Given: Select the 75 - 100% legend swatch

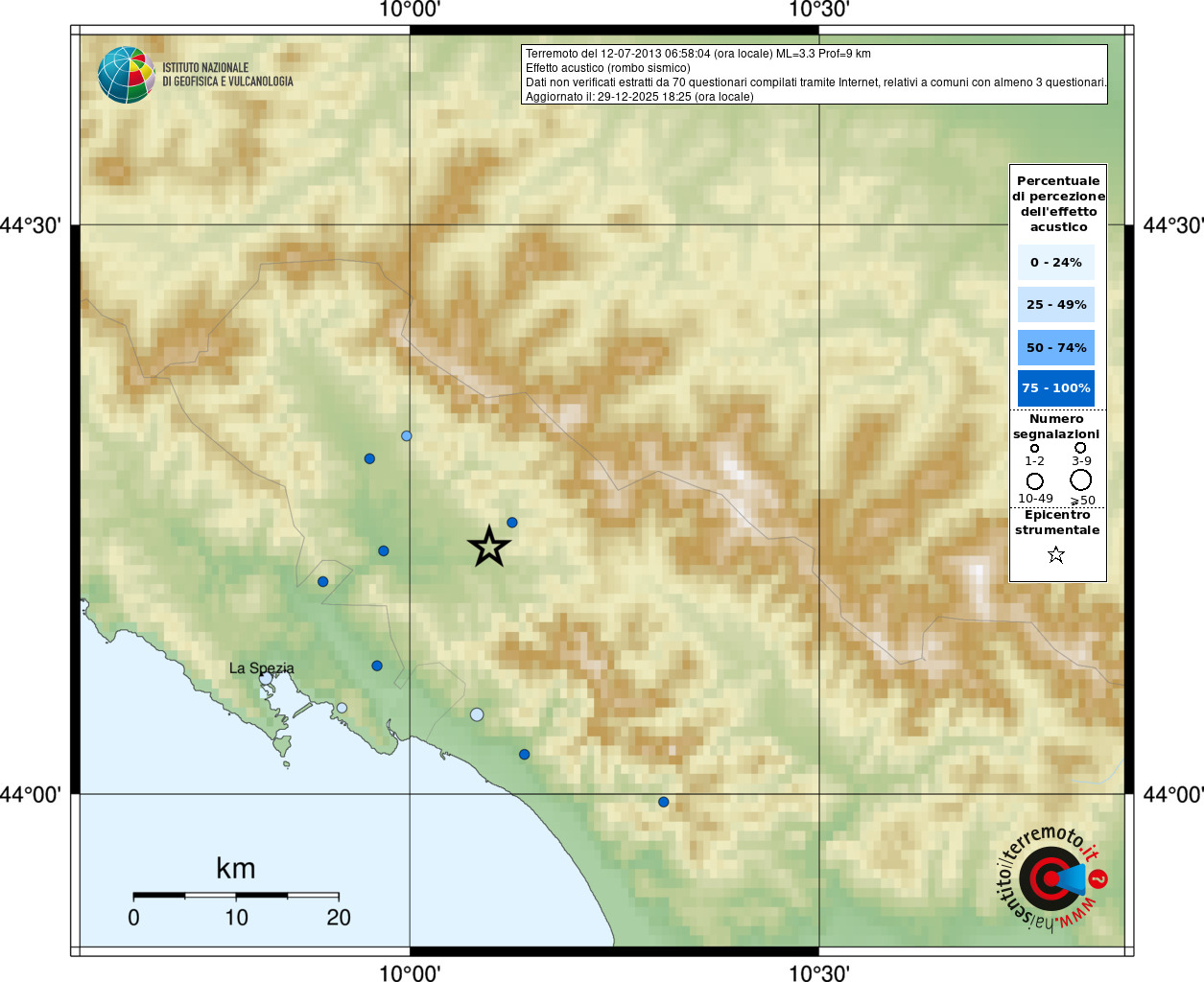Looking at the screenshot, I should [x=1056, y=387].
